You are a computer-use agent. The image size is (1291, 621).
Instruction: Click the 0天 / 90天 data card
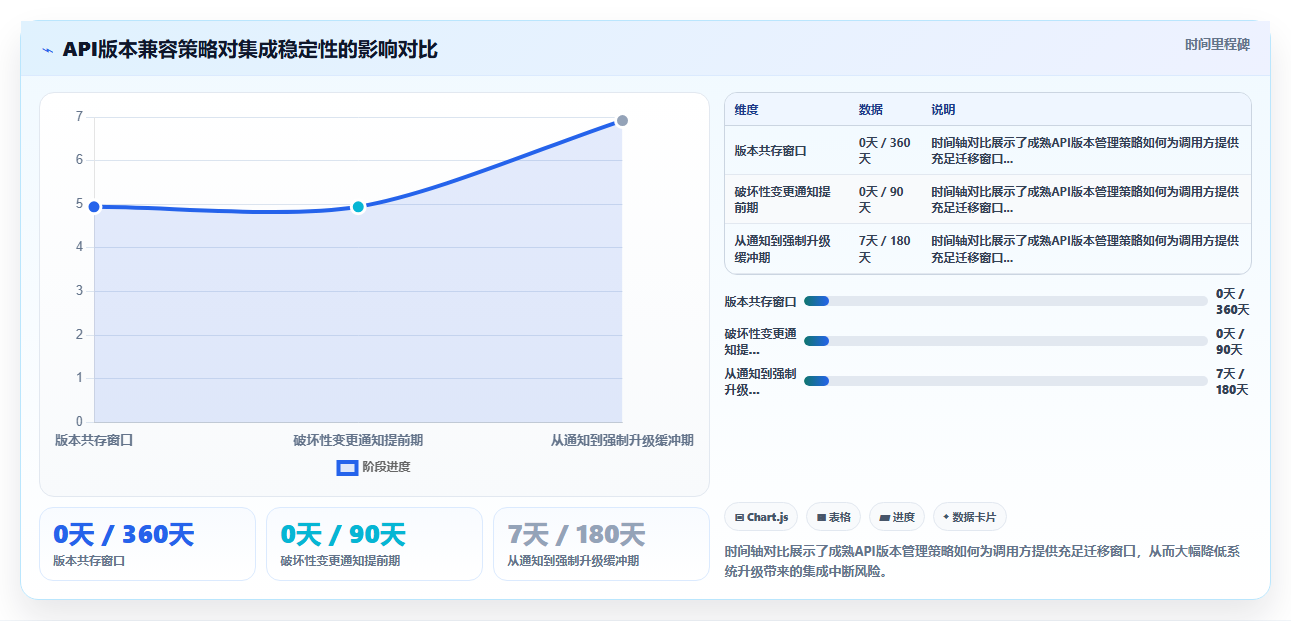(x=374, y=544)
